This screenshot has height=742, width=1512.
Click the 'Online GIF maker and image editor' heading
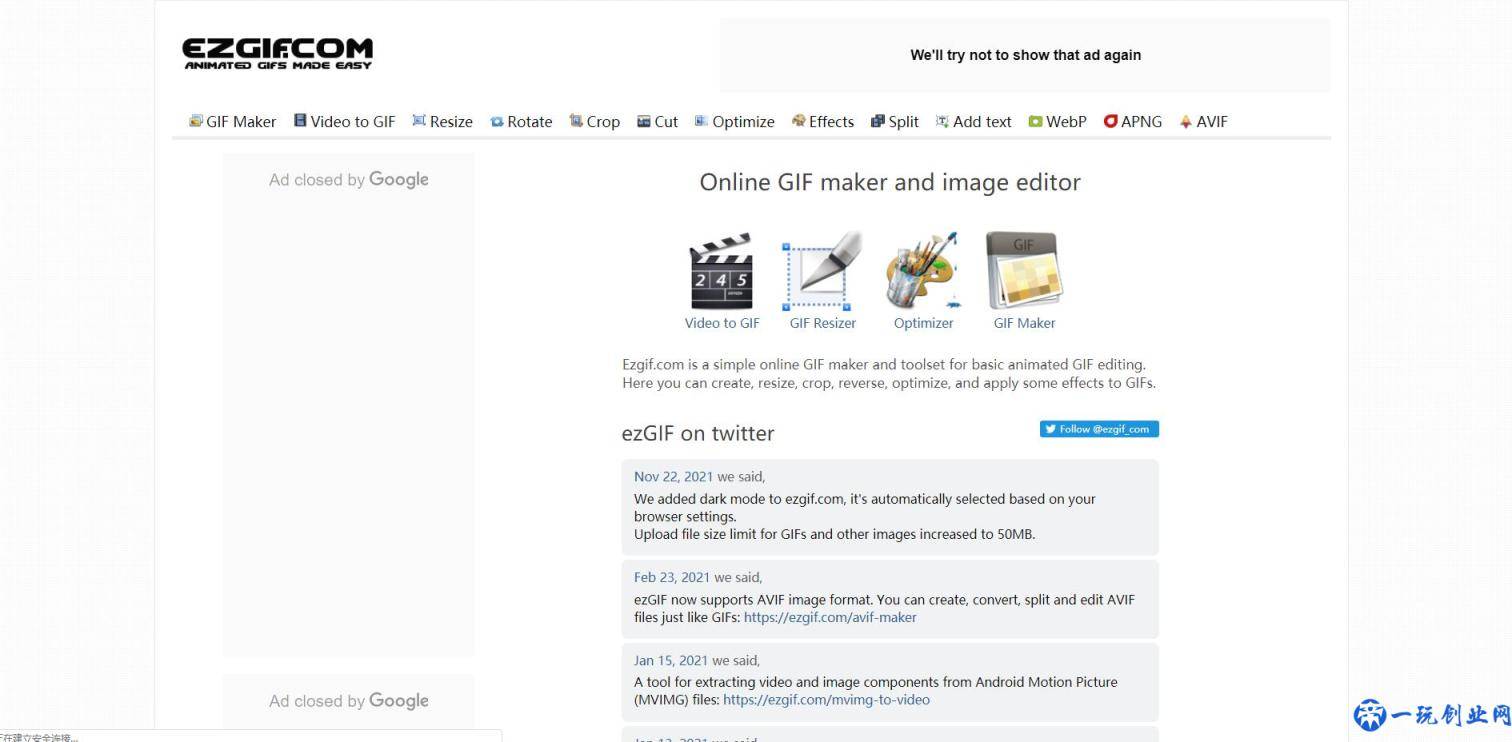click(x=890, y=182)
